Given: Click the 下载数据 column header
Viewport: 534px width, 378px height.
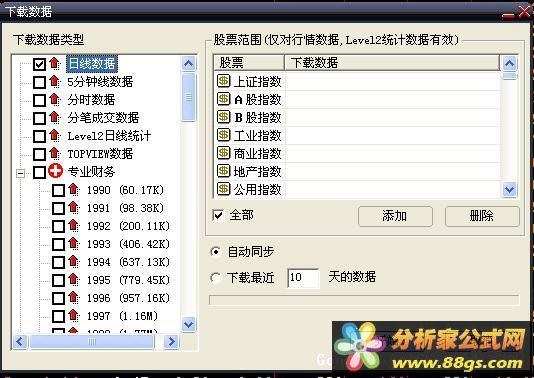Looking at the screenshot, I should point(392,63).
